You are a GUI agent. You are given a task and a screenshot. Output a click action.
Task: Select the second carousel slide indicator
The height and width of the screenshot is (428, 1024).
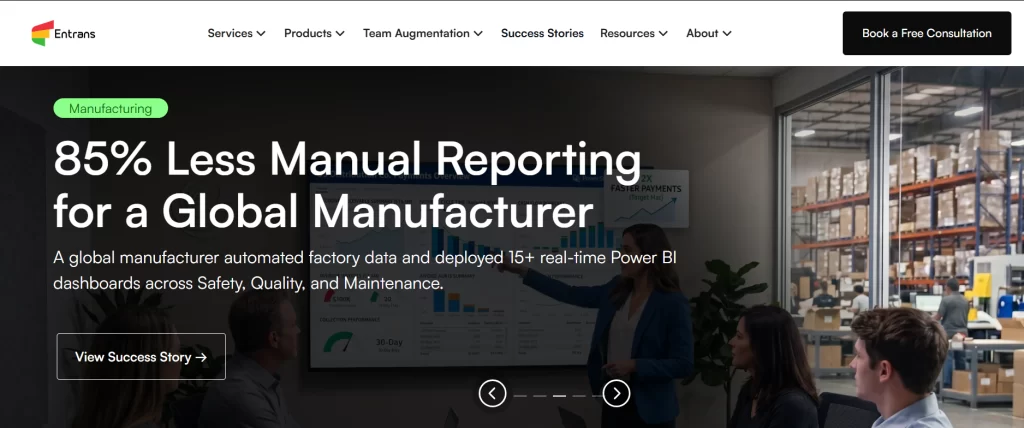pos(539,396)
